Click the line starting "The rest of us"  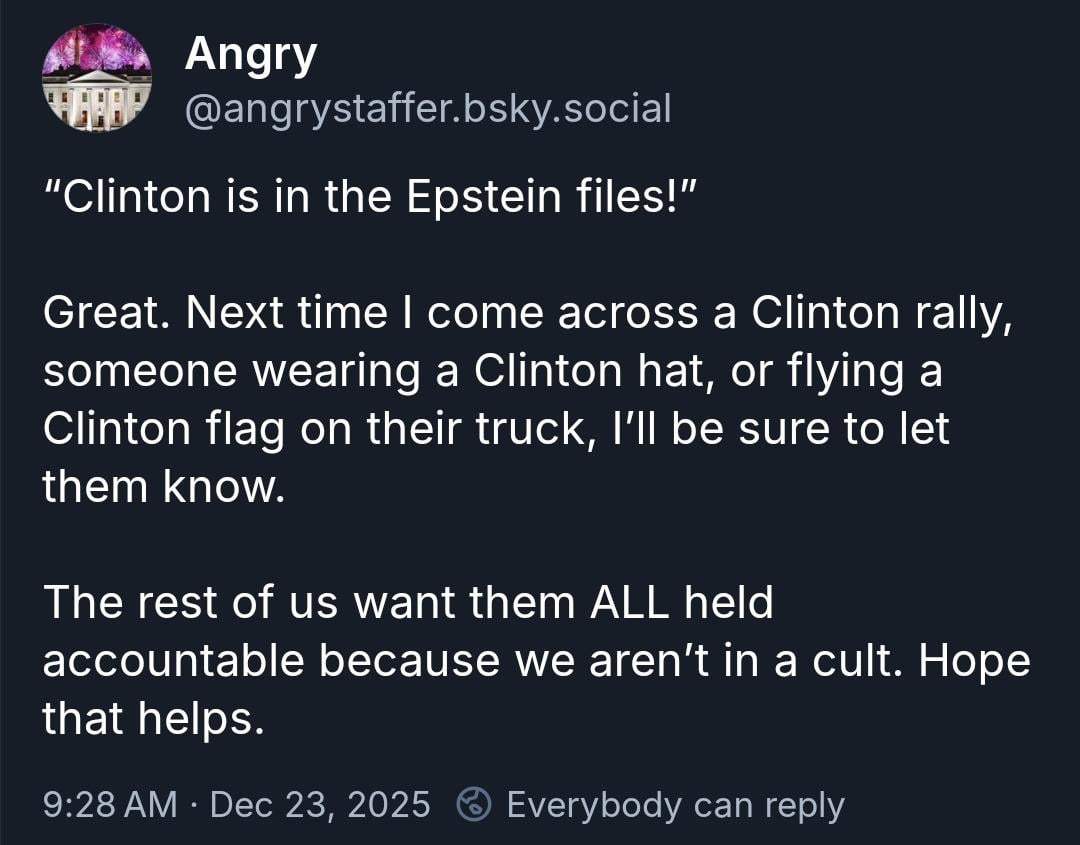[x=408, y=602]
